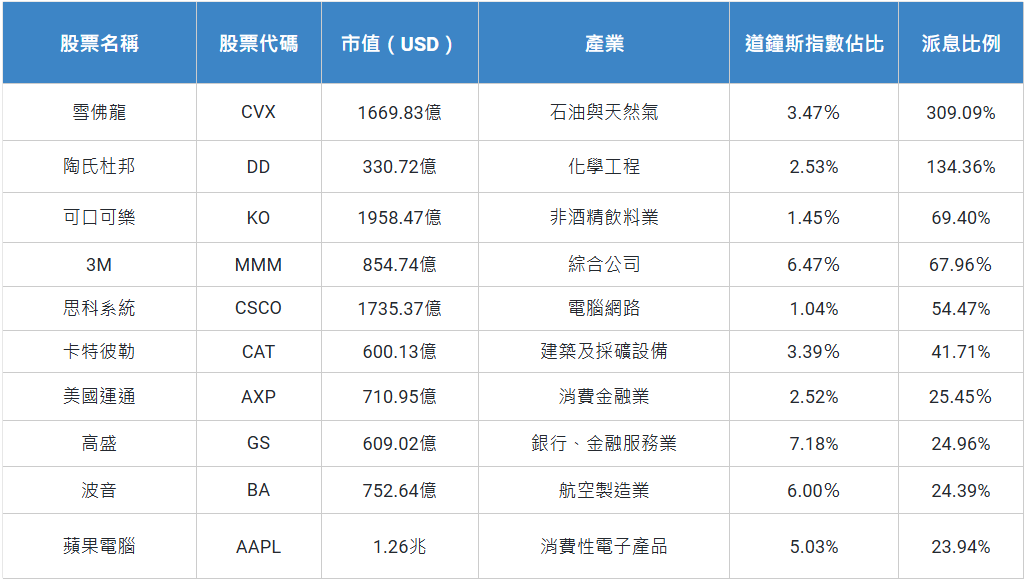Select the 波音 stock name cell
The image size is (1026, 581).
[x=99, y=490]
